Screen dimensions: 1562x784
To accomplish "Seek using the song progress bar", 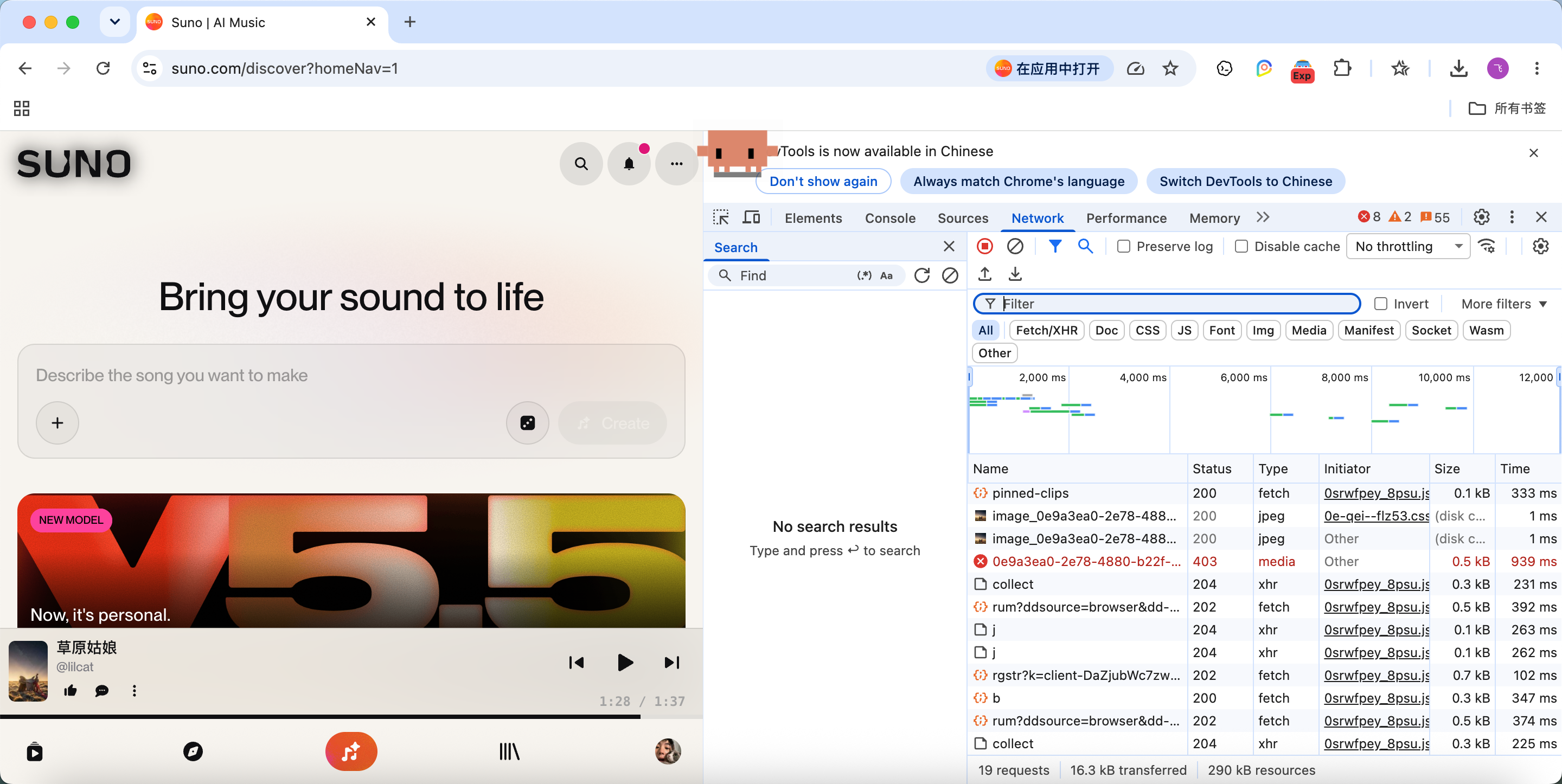I will click(351, 717).
